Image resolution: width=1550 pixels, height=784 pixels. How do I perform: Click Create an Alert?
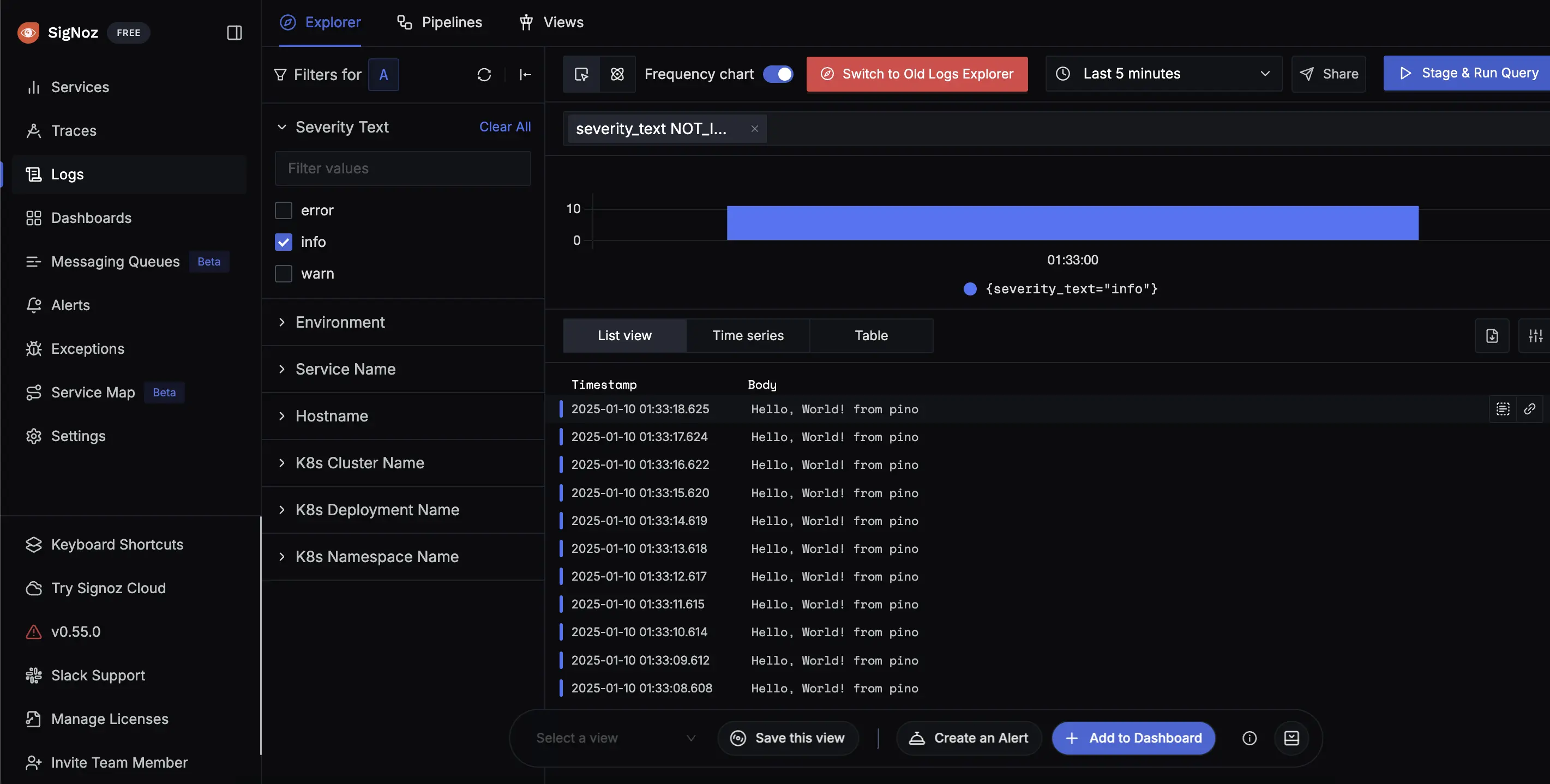(x=969, y=738)
